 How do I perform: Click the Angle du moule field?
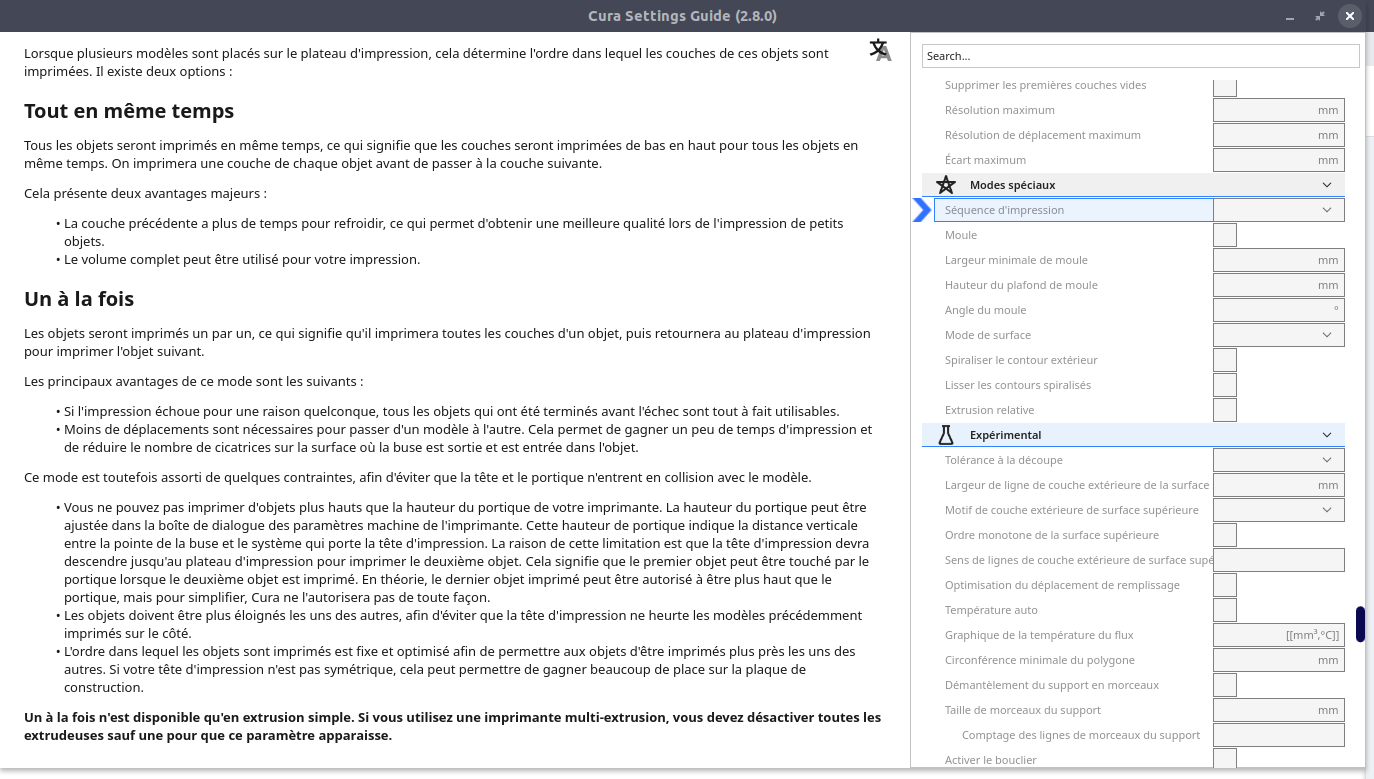coord(1279,310)
